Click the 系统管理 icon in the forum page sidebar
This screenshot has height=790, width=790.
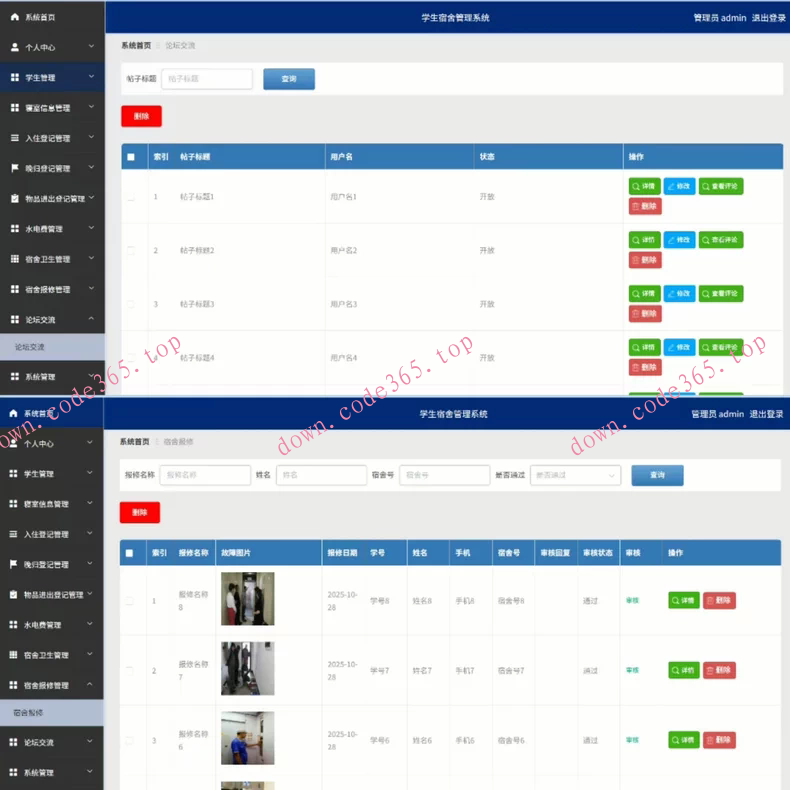coord(15,376)
